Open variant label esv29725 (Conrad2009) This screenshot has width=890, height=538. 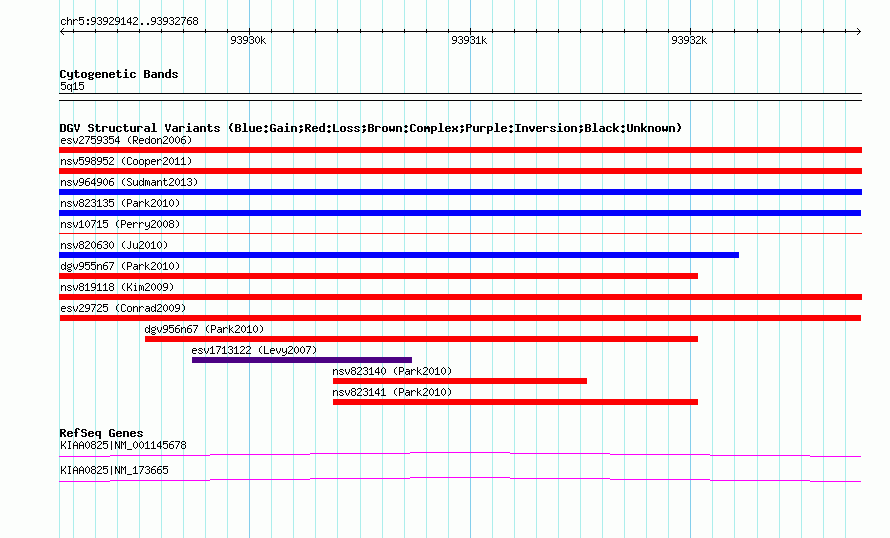(123, 308)
